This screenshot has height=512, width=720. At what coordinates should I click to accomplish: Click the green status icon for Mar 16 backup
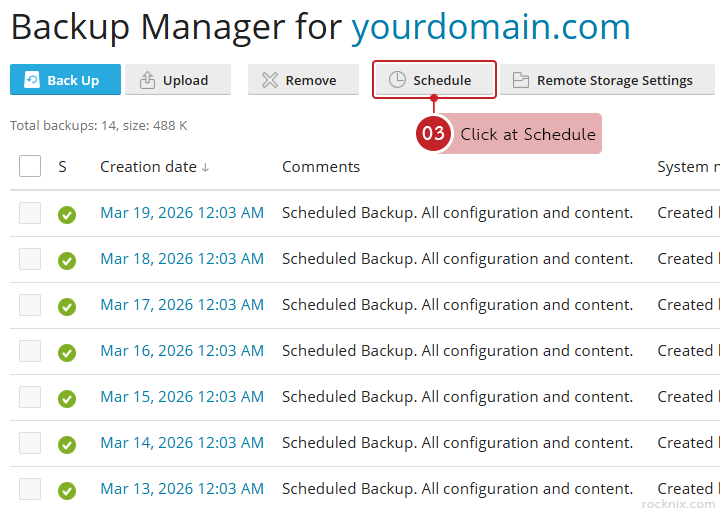tap(67, 352)
